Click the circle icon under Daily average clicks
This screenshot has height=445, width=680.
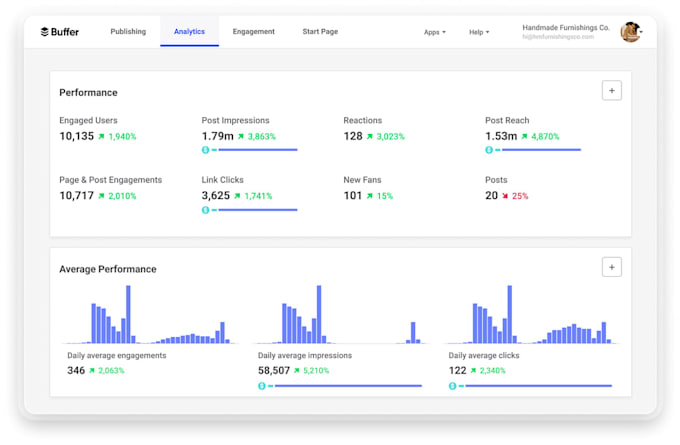tap(452, 386)
